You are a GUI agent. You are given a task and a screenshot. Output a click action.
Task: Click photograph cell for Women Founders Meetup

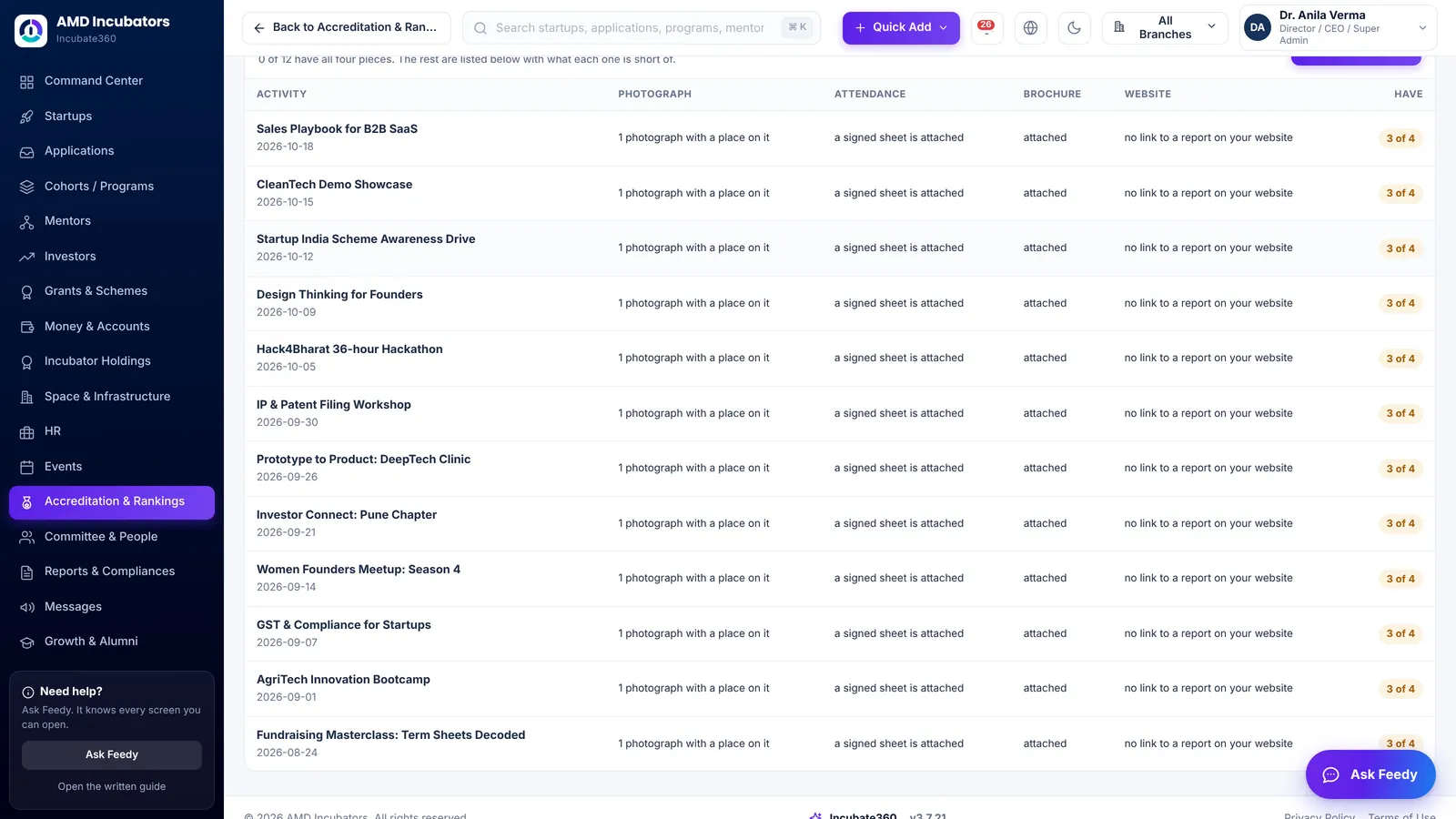tap(693, 578)
